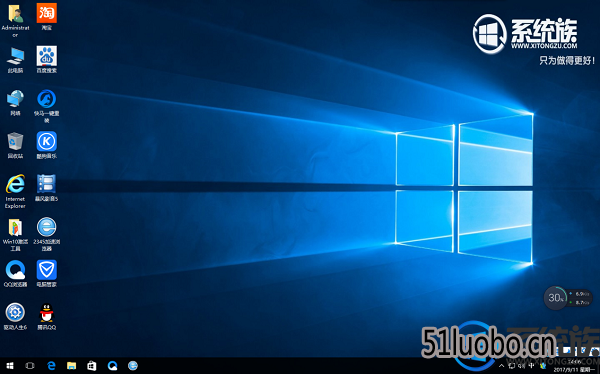The width and height of the screenshot is (600, 374).
Task: Select This PC (此电脑) desktop icon
Action: pos(15,60)
